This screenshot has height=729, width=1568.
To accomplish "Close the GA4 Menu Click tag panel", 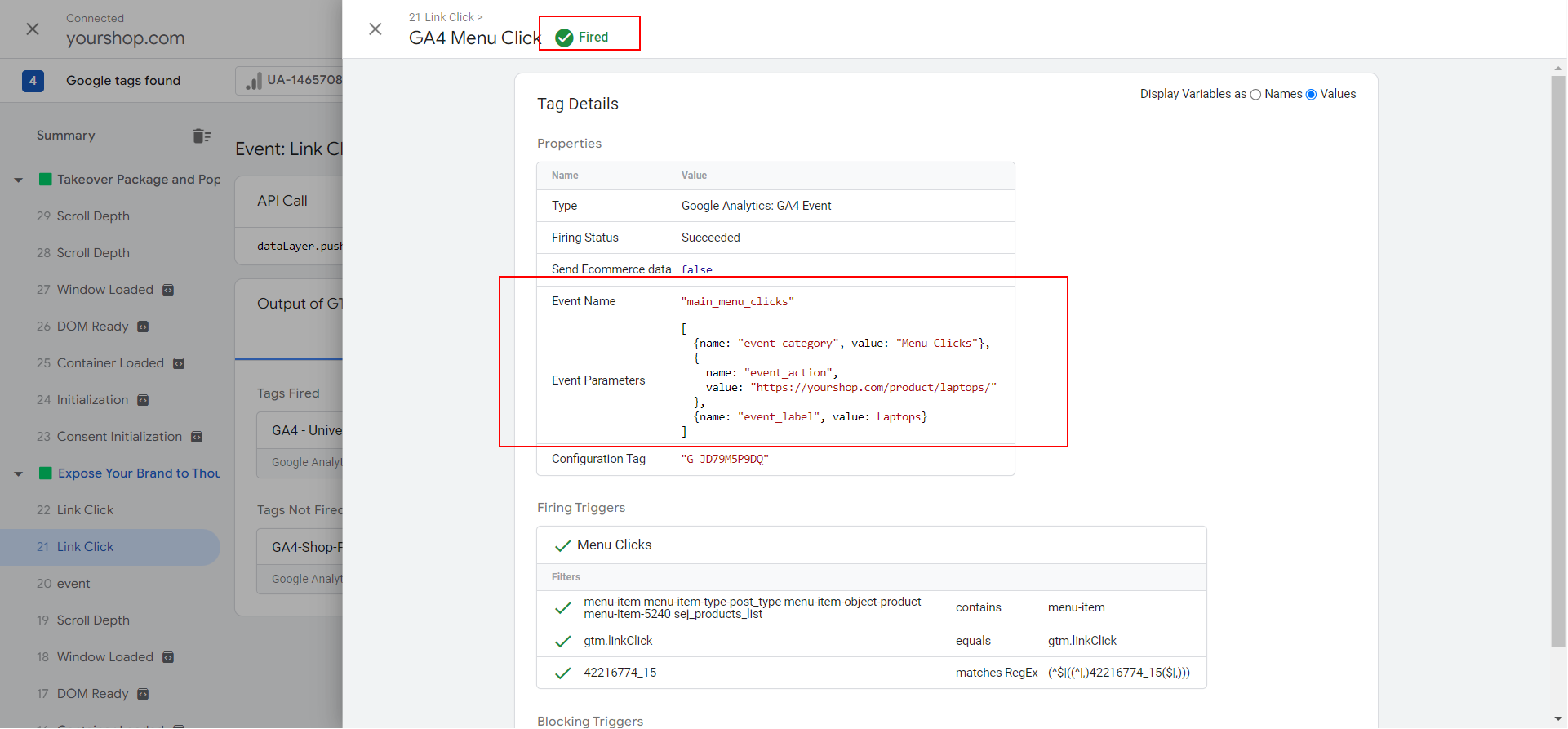I will coord(375,29).
